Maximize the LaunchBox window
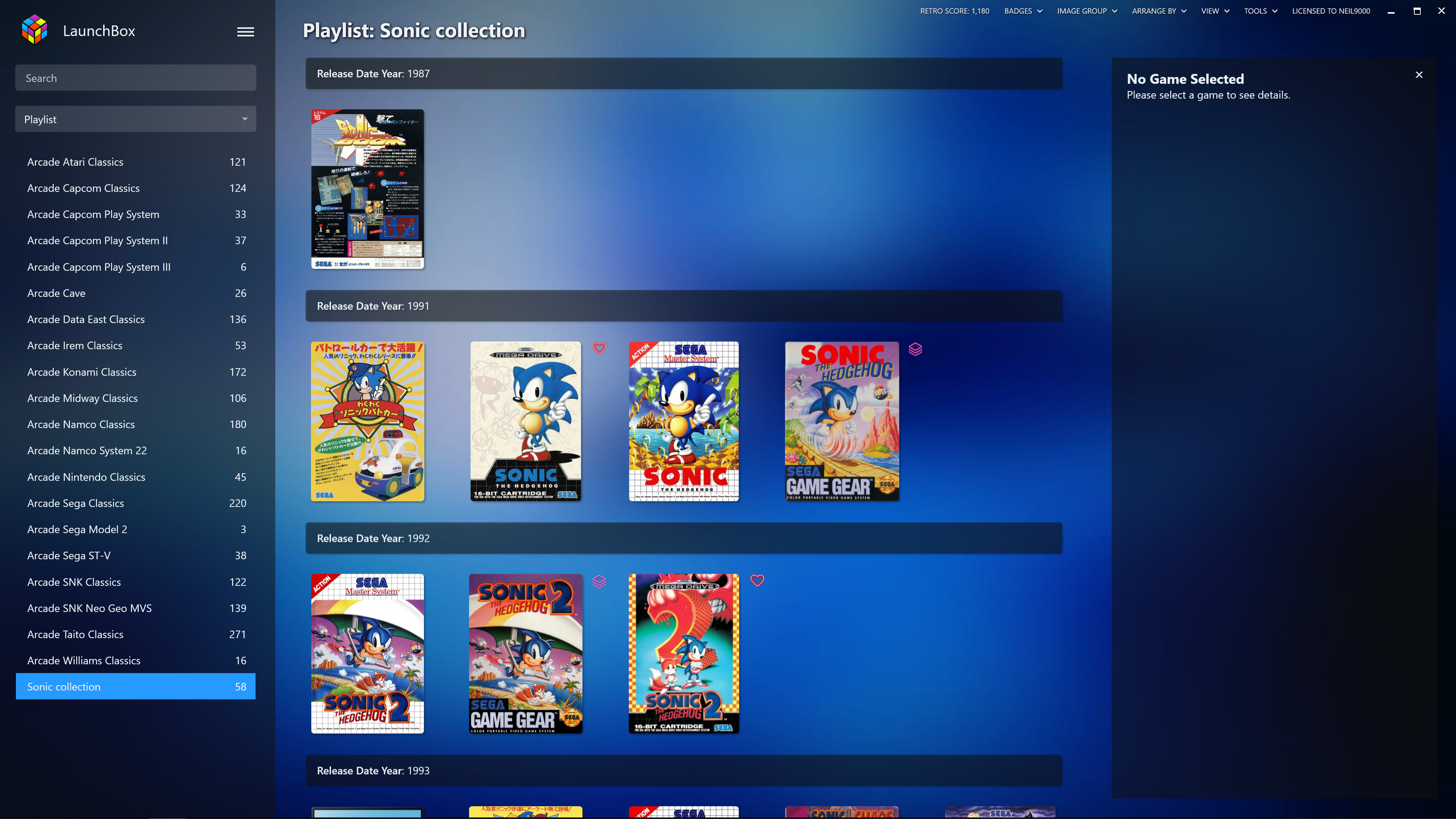Screen dimensions: 1456x819 pos(1417,11)
